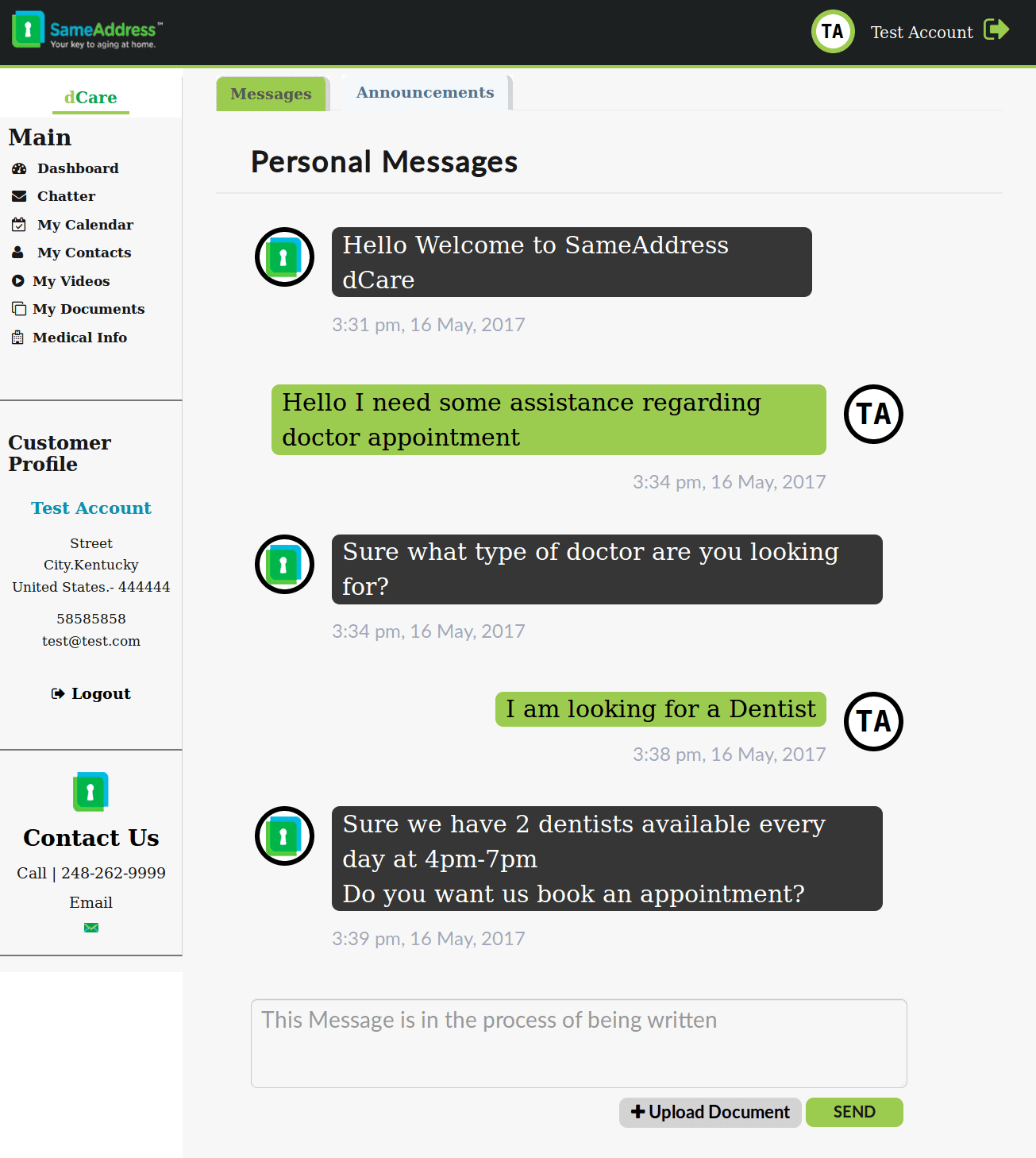Click the Logout link in sidebar
This screenshot has height=1158, width=1036.
click(101, 693)
